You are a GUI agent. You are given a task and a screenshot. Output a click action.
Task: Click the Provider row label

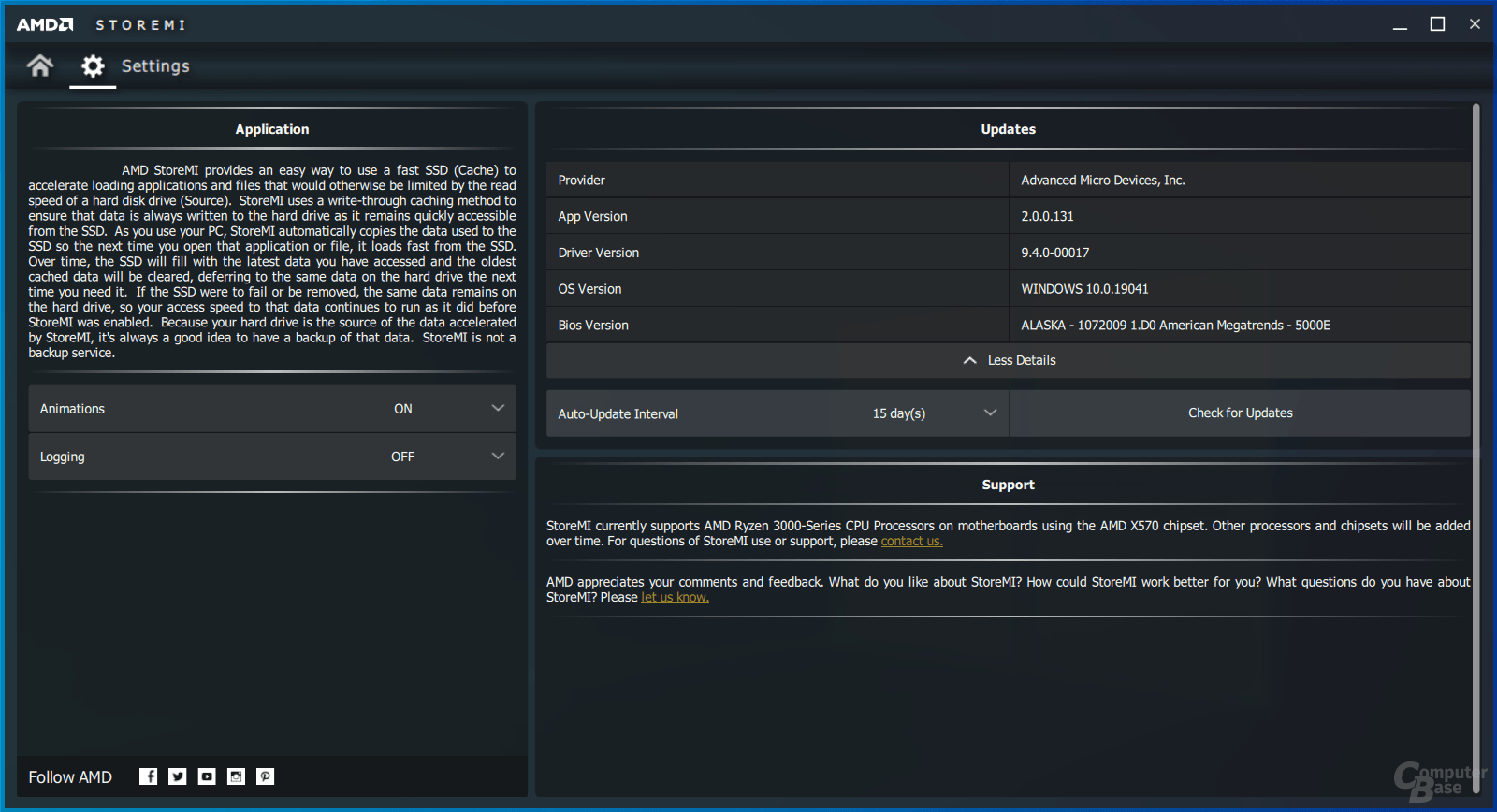(581, 181)
